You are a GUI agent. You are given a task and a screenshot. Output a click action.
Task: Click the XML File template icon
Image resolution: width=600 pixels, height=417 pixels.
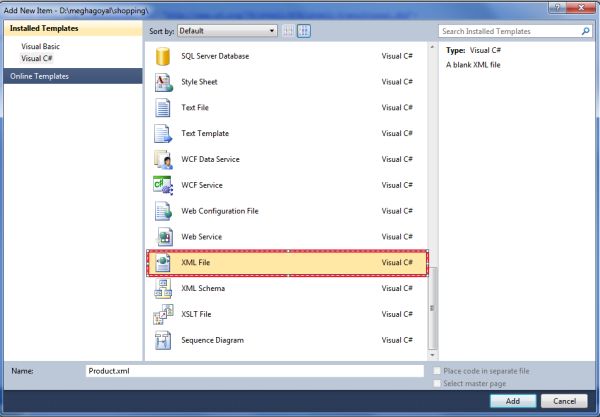pyautogui.click(x=163, y=262)
